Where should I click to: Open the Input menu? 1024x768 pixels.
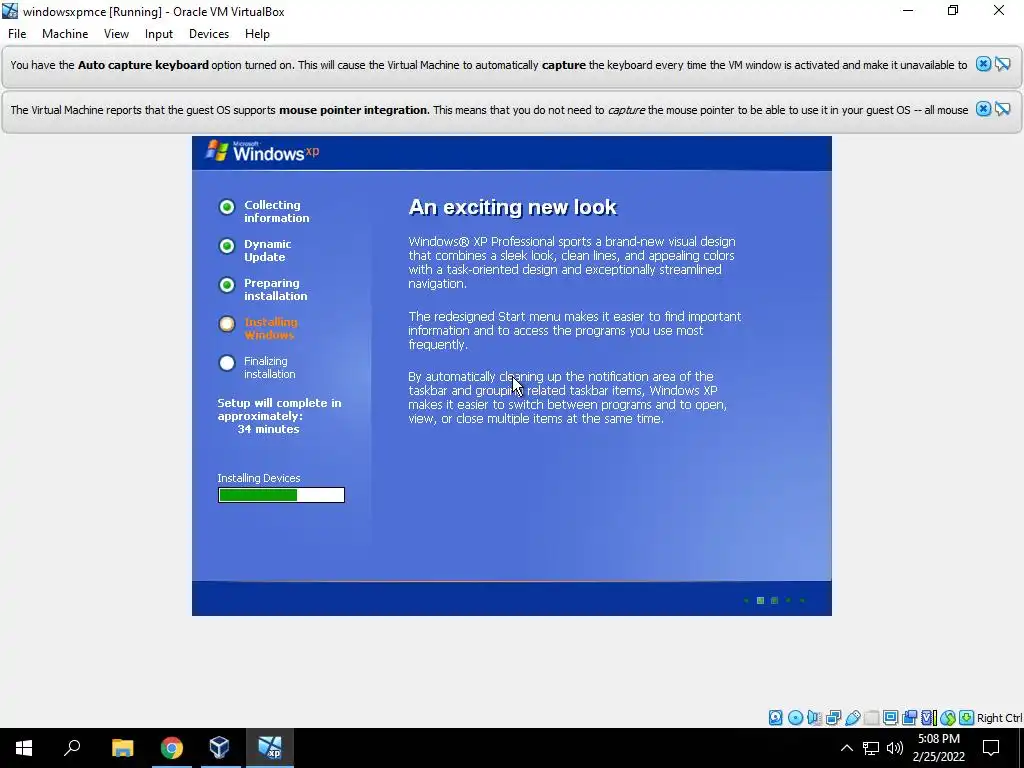159,34
